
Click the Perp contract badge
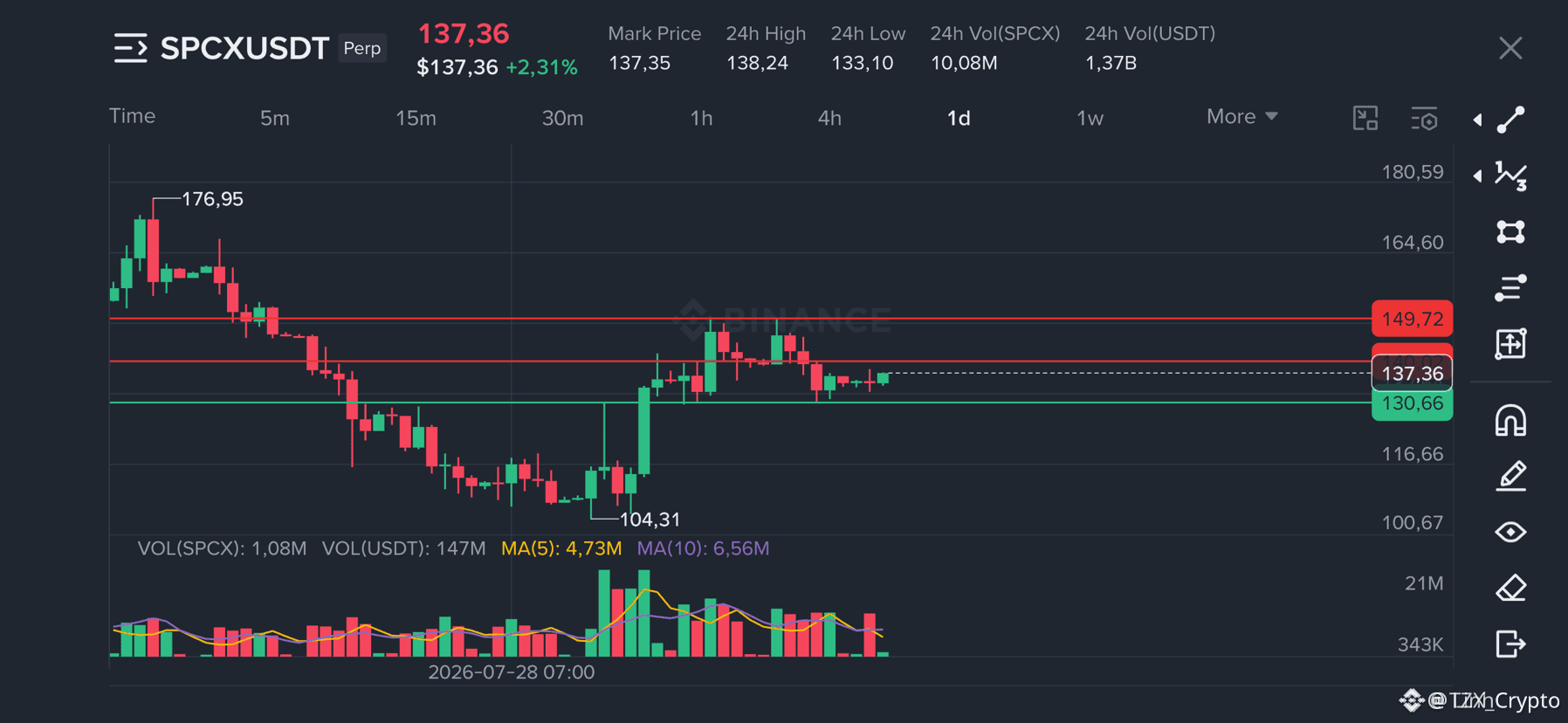point(362,48)
